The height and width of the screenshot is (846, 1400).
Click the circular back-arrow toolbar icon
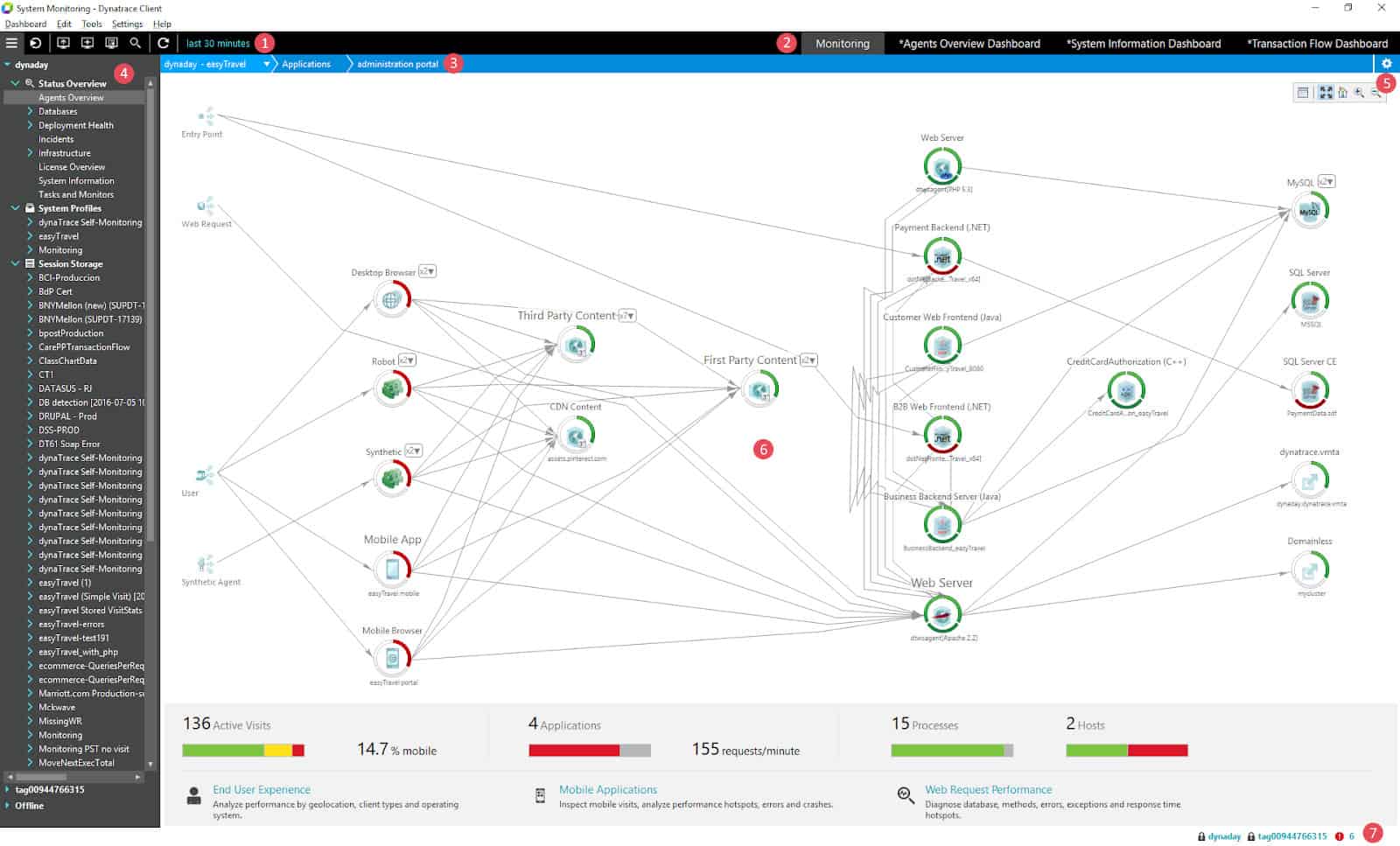[x=36, y=43]
